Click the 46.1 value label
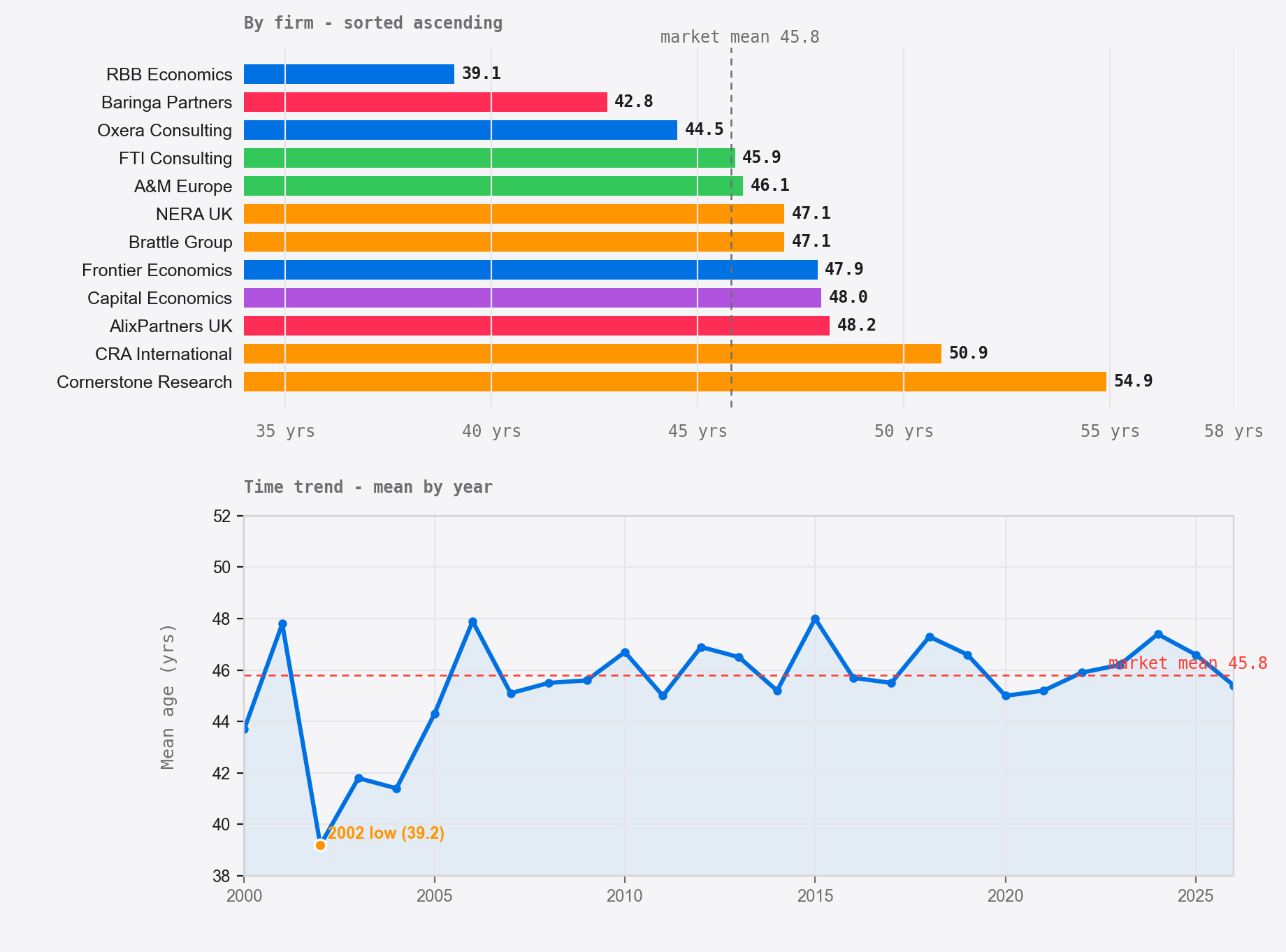This screenshot has height=952, width=1286. (x=770, y=185)
